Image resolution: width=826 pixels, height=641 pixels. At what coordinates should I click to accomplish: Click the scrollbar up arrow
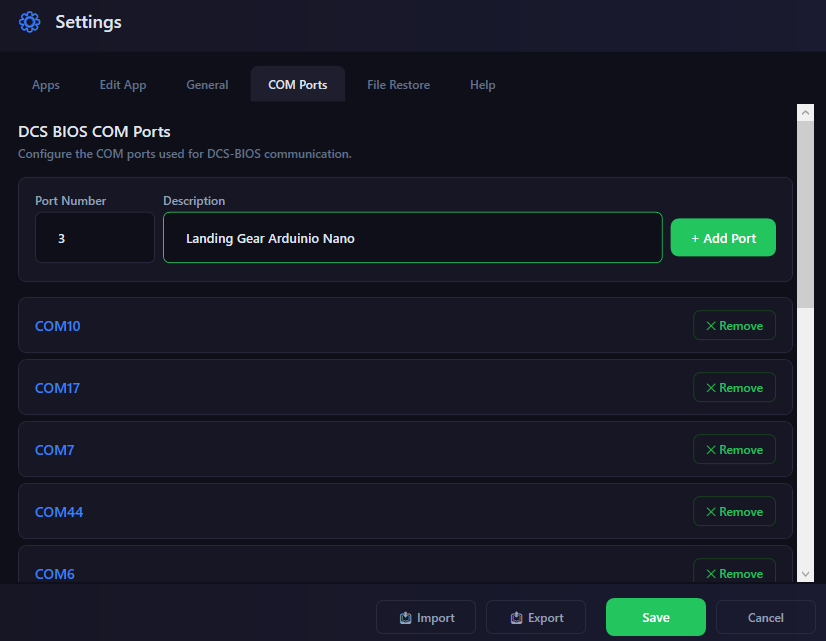[x=805, y=113]
